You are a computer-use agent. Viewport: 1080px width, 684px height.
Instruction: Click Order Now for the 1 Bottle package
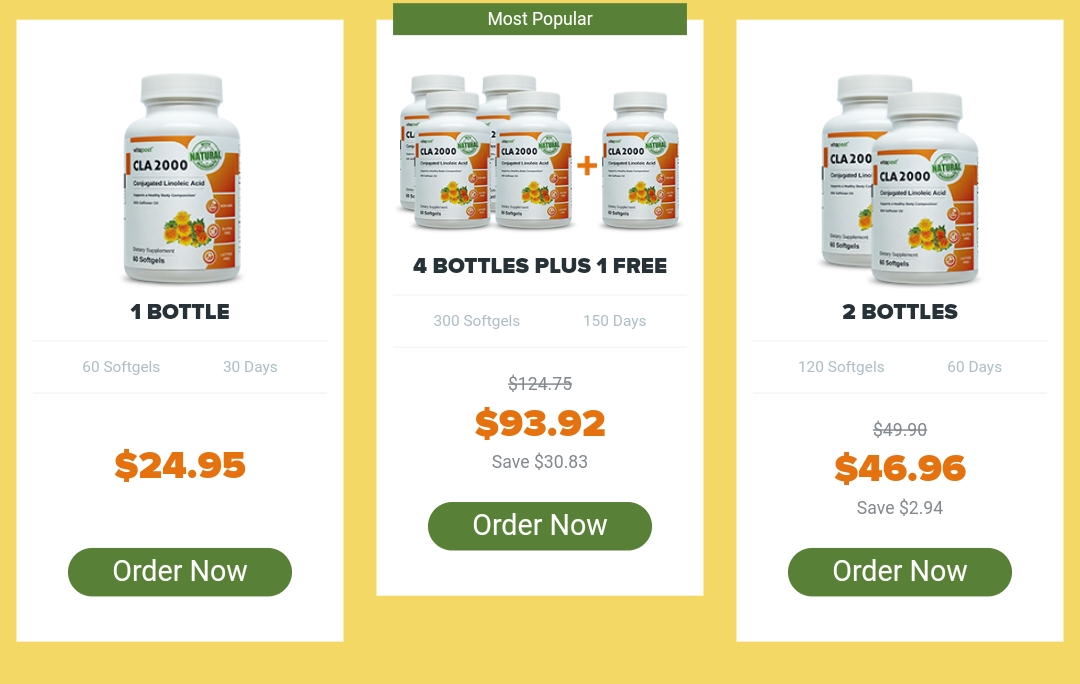180,572
